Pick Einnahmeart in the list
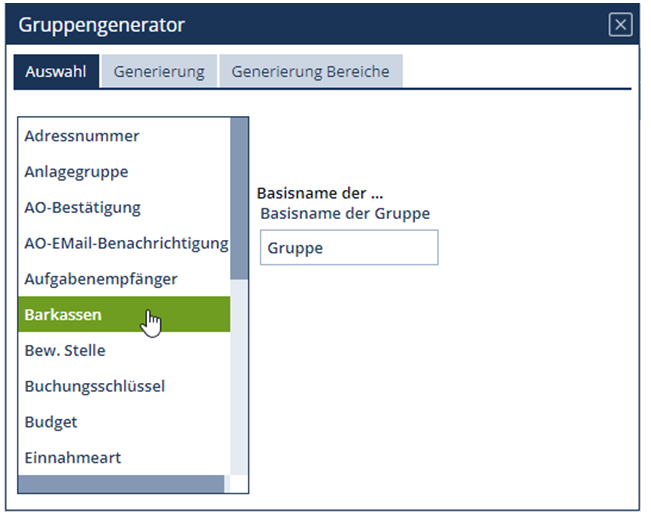Viewport: 651px width, 518px height. click(x=73, y=458)
